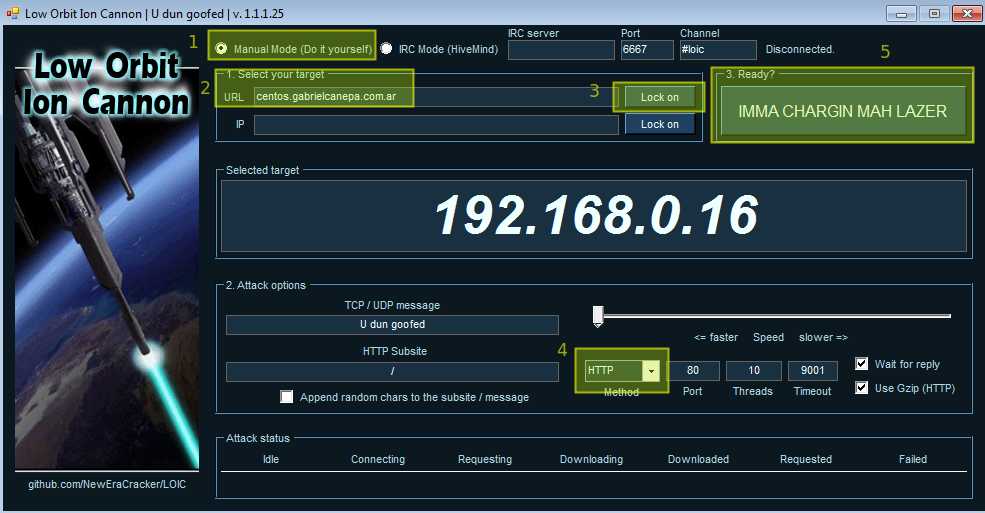Focus the IP address input field
This screenshot has width=985, height=513.
pyautogui.click(x=436, y=124)
